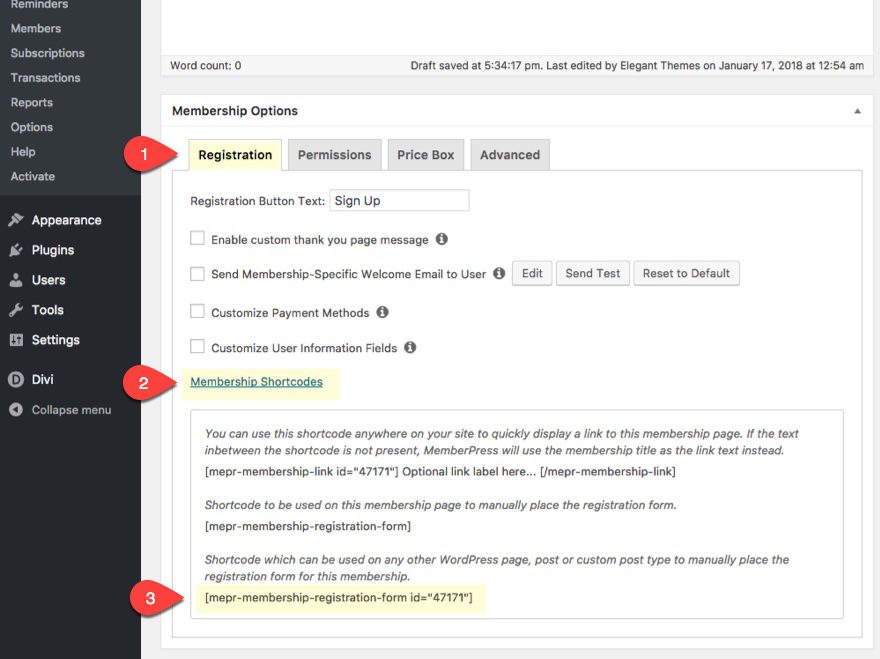Open the Users menu
The image size is (880, 659).
coord(48,280)
